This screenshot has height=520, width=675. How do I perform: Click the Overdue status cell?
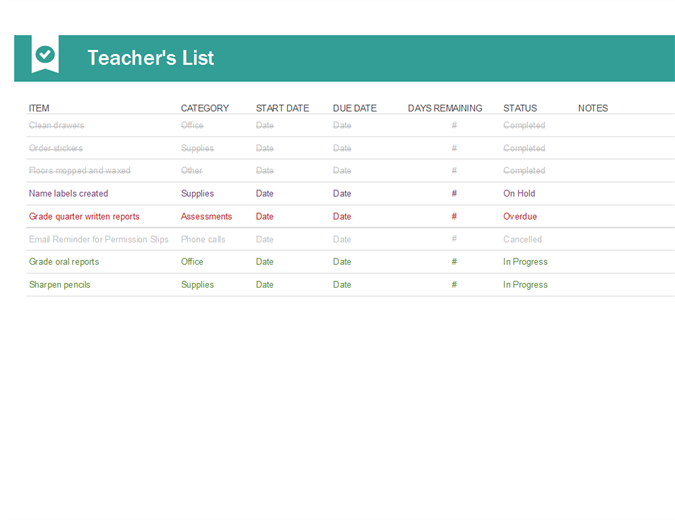[x=520, y=217]
